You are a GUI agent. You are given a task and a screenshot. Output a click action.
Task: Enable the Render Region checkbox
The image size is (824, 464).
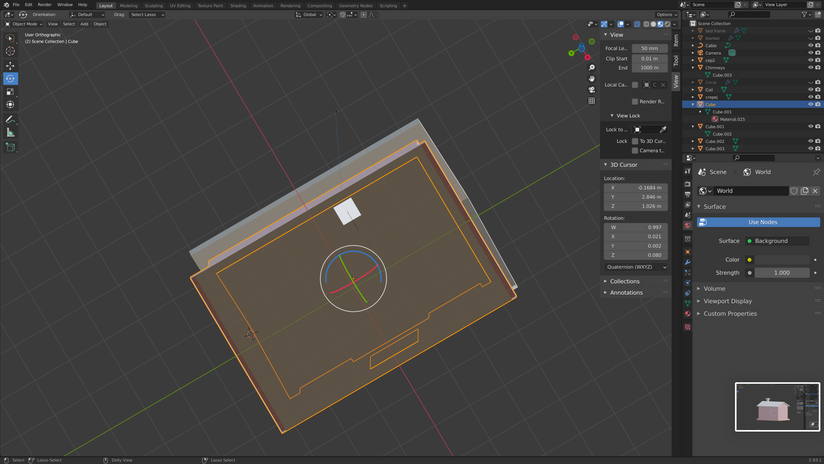(x=635, y=101)
